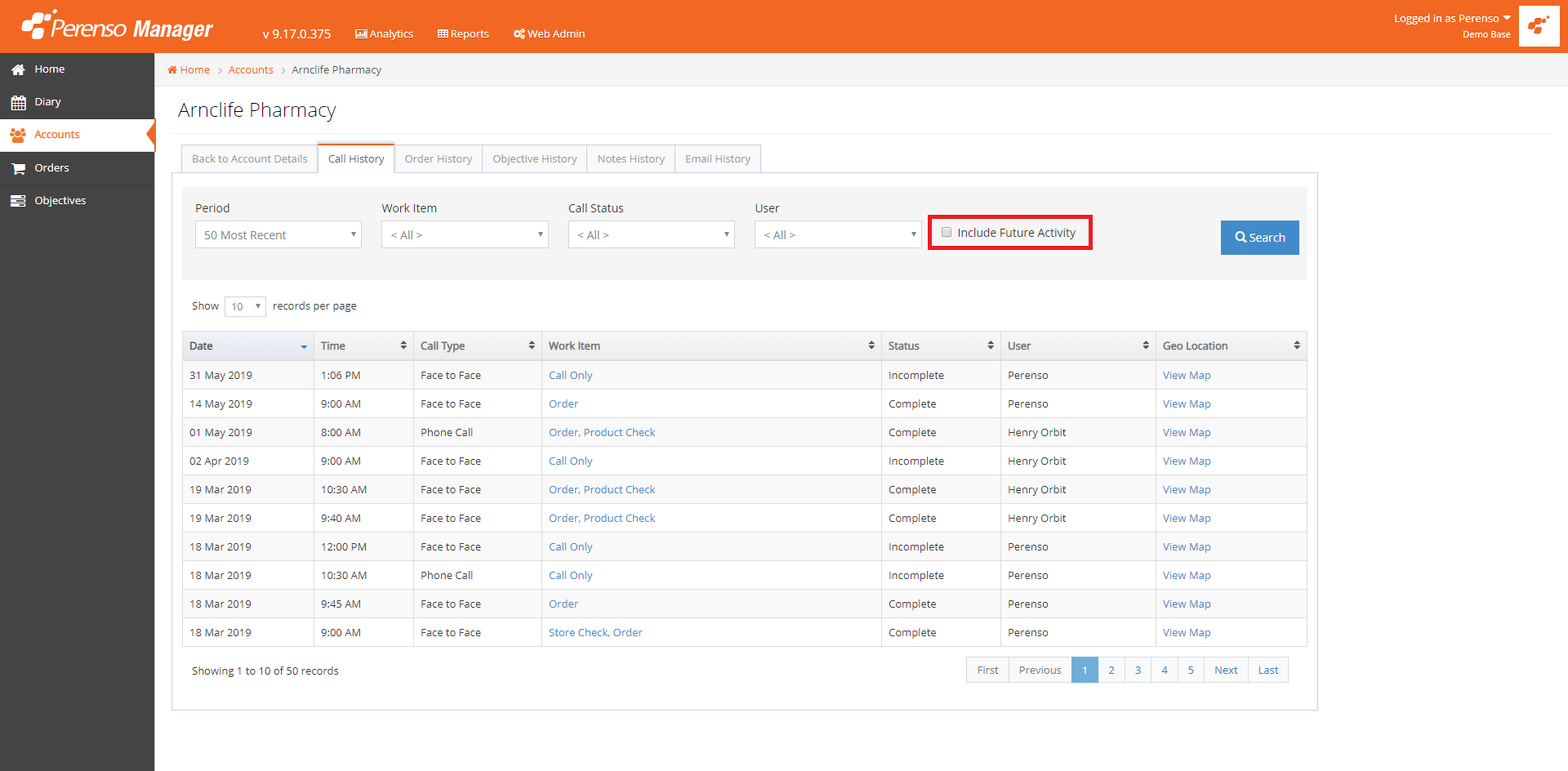Click the Orders cart icon in the sidebar
The width and height of the screenshot is (1568, 771).
pyautogui.click(x=18, y=168)
